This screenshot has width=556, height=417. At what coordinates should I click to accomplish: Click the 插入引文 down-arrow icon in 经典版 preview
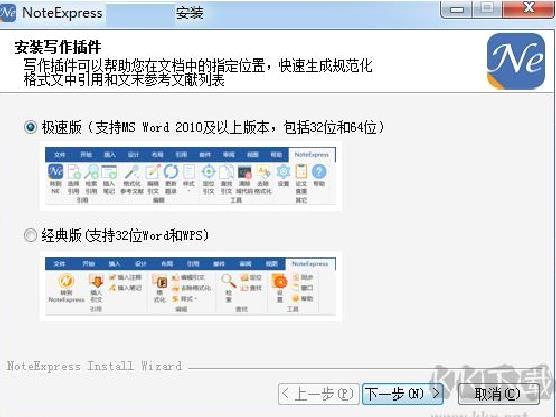click(96, 282)
